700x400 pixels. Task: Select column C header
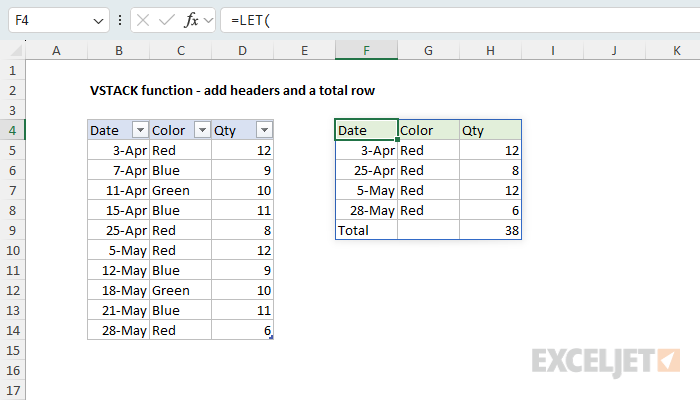pos(181,50)
